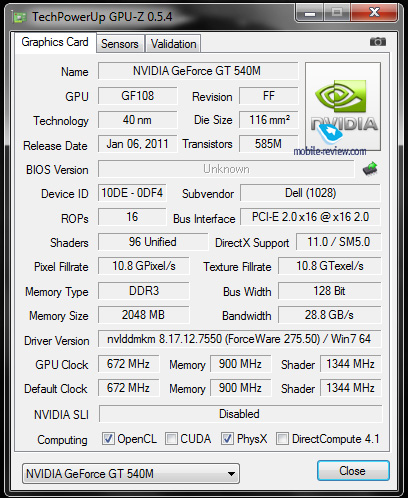The width and height of the screenshot is (408, 498).
Task: Click the camera screenshot icon
Action: point(378,42)
